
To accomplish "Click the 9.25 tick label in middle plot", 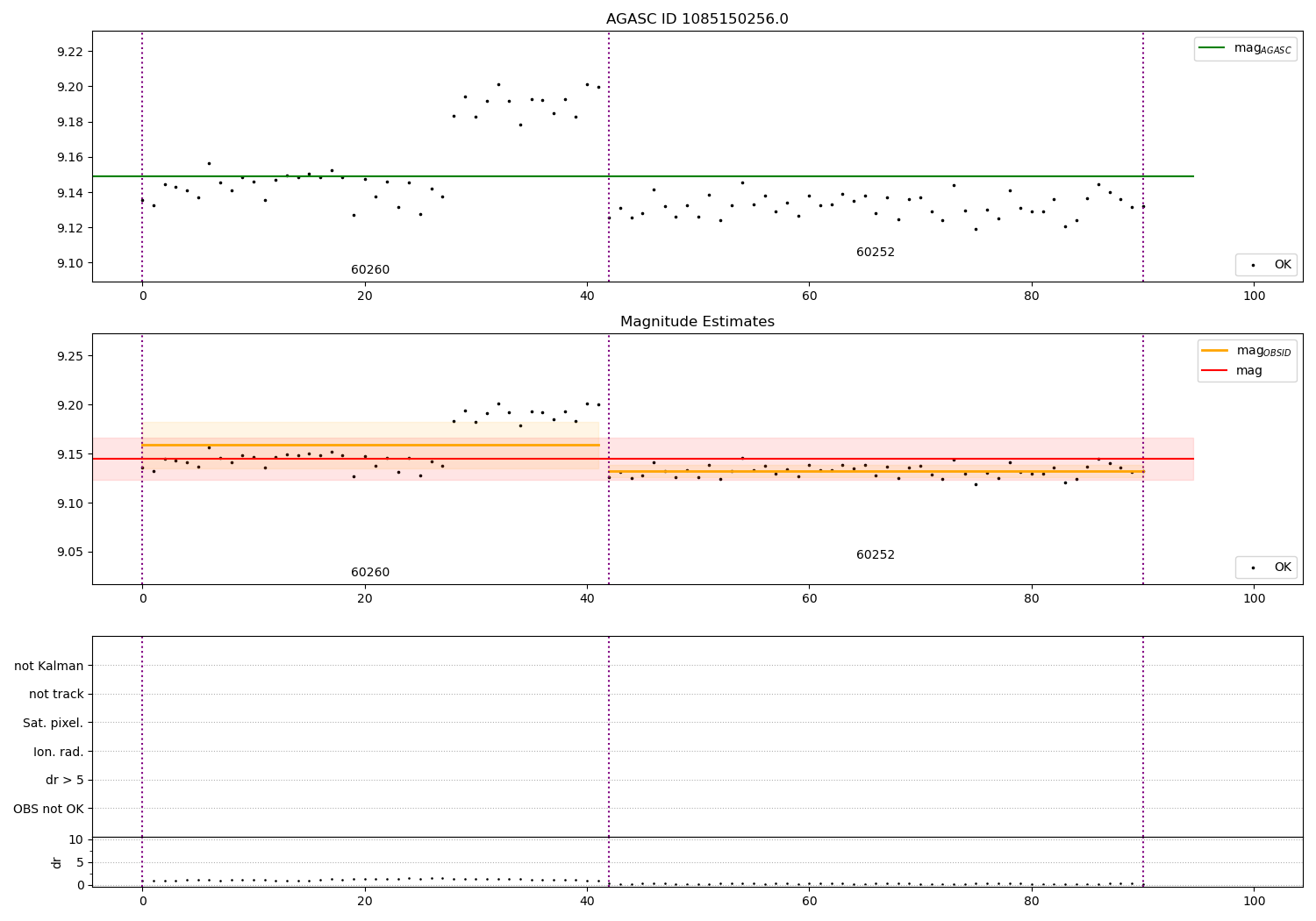I will (x=70, y=356).
